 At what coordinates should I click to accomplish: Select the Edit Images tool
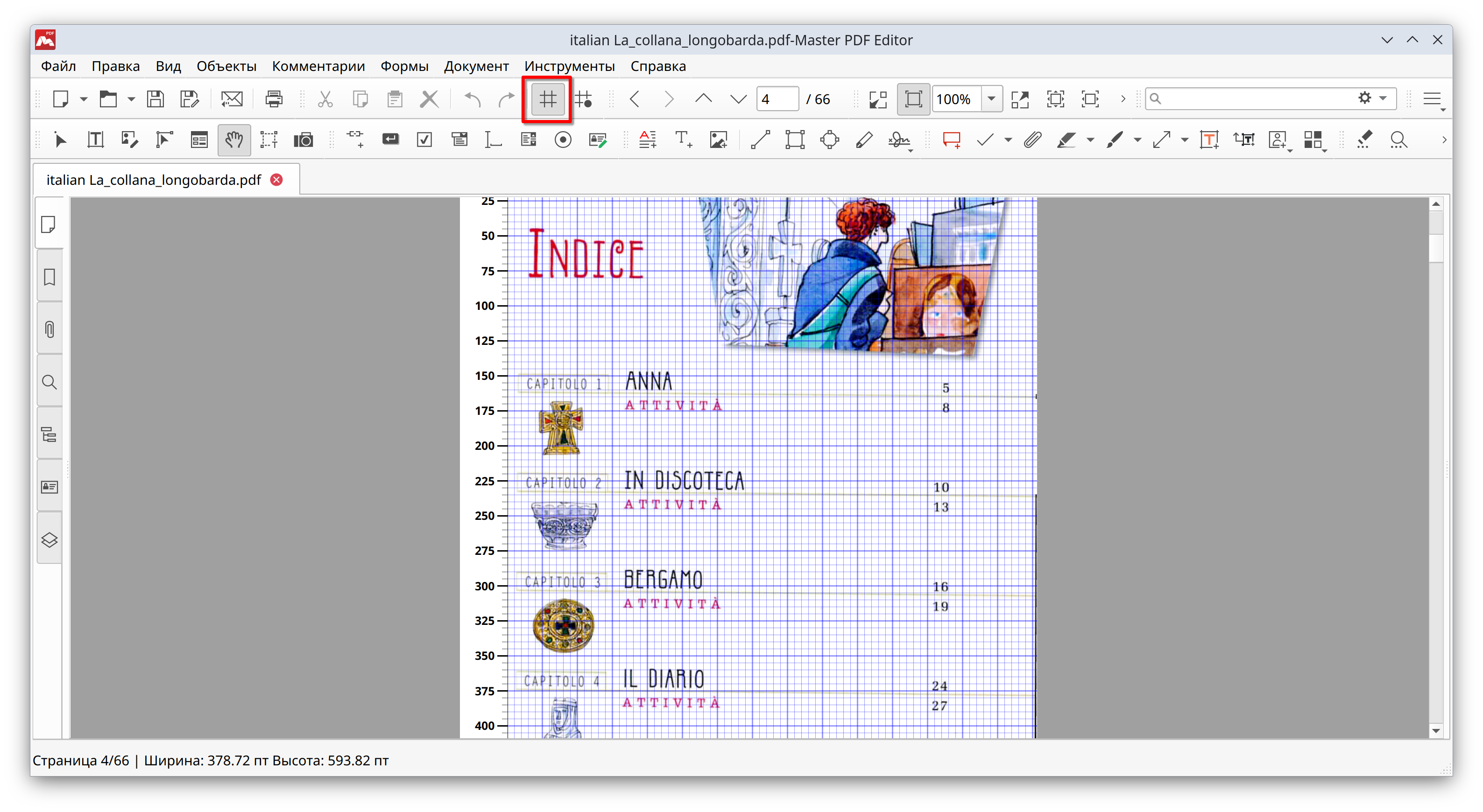[129, 140]
